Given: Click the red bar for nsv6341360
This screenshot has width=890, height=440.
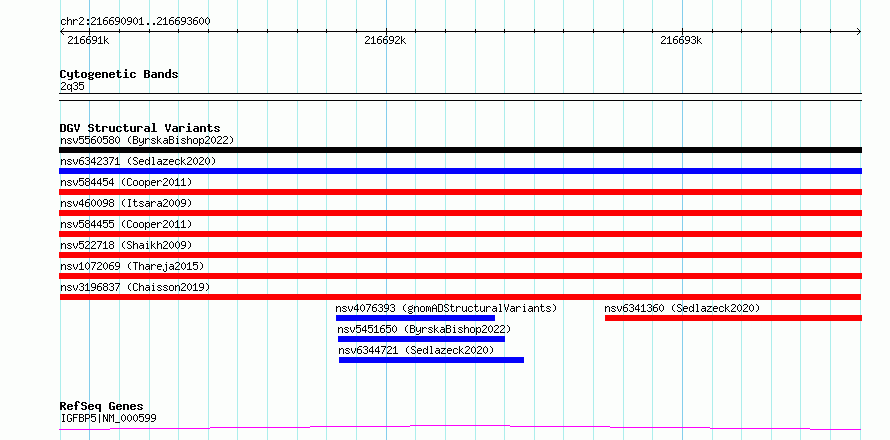Looking at the screenshot, I should (x=733, y=318).
